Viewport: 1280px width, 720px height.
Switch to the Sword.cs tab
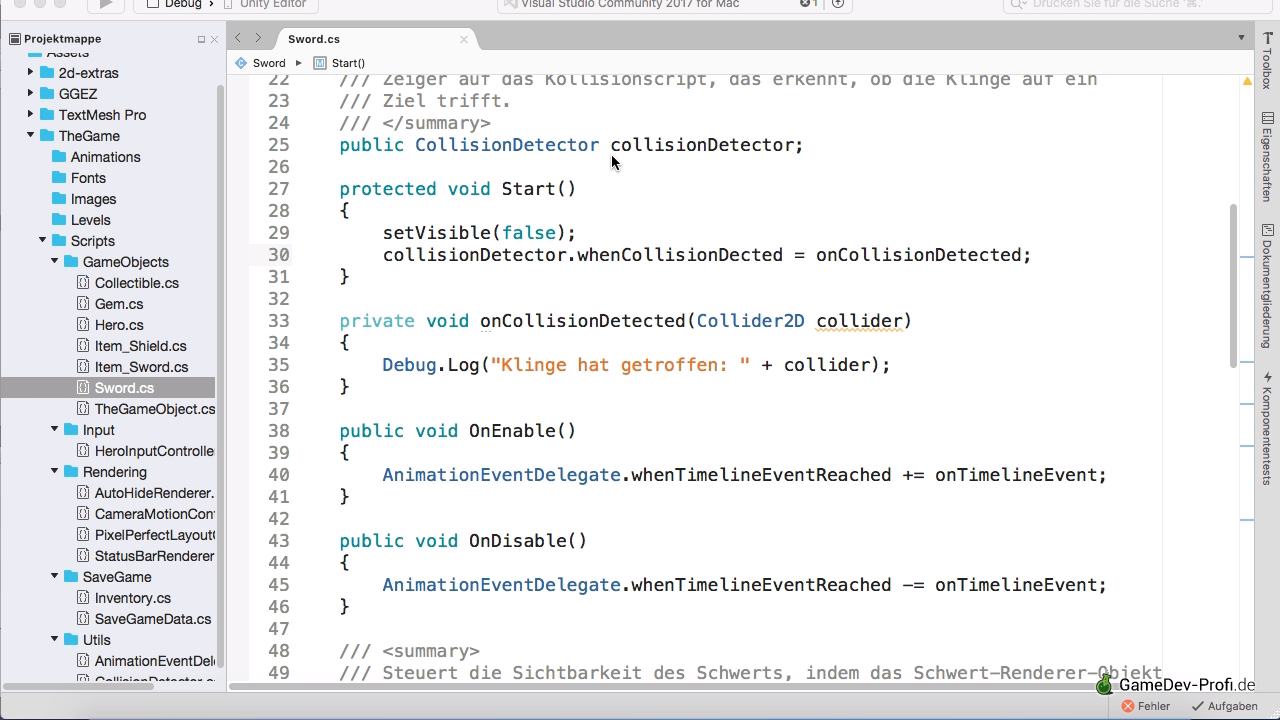[314, 39]
